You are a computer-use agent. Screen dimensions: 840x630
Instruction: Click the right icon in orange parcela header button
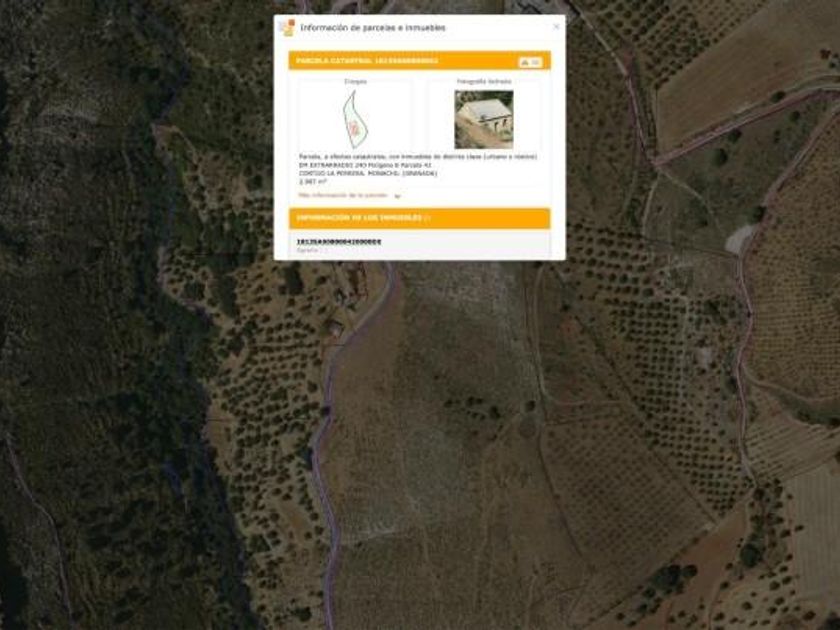[x=536, y=63]
